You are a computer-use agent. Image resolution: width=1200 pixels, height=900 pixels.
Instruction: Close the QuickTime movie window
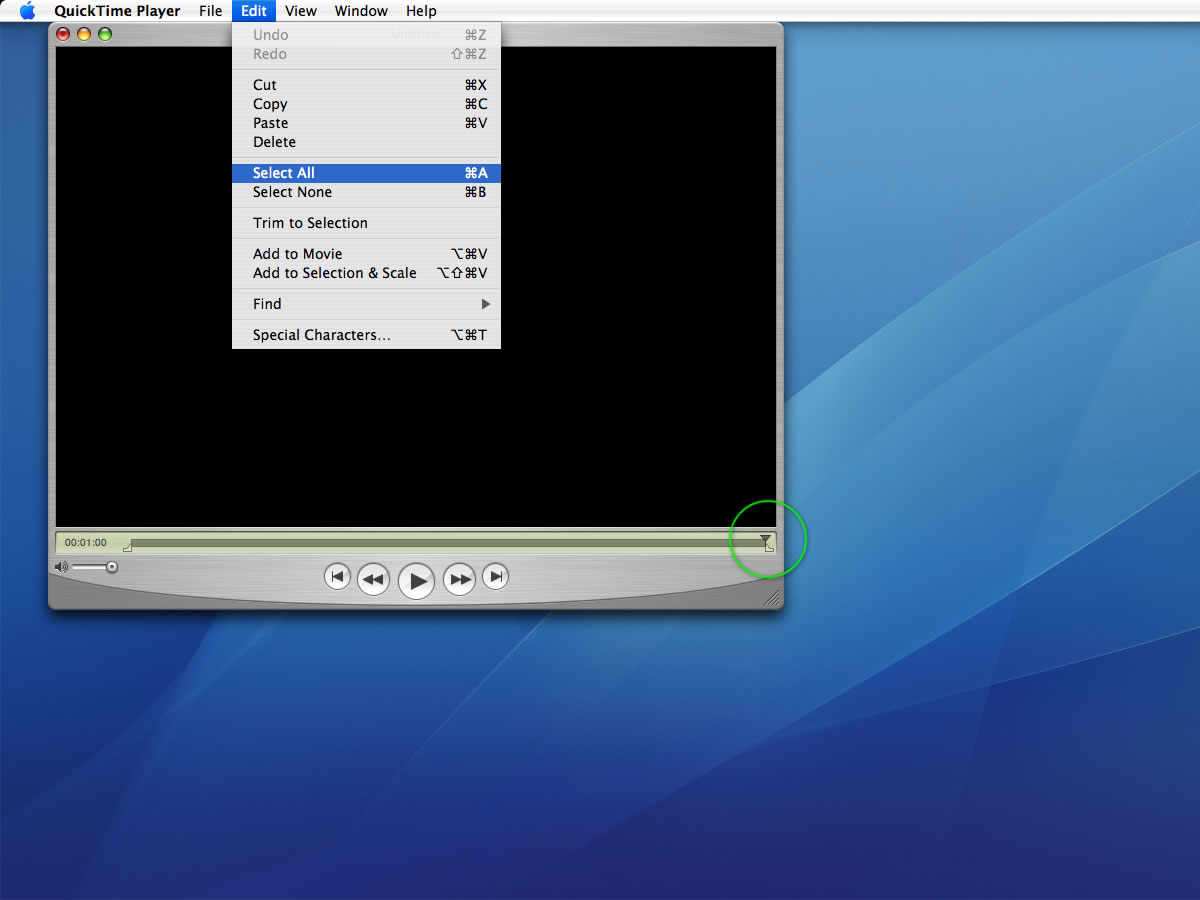63,34
